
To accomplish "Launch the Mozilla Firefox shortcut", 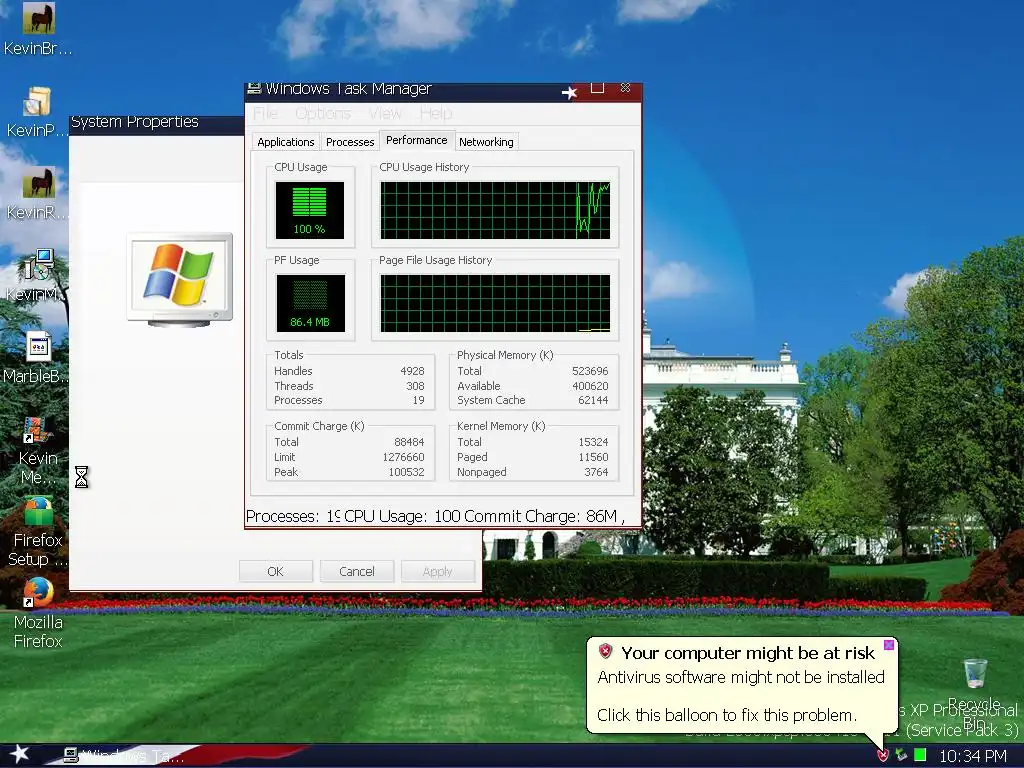I will tap(39, 592).
